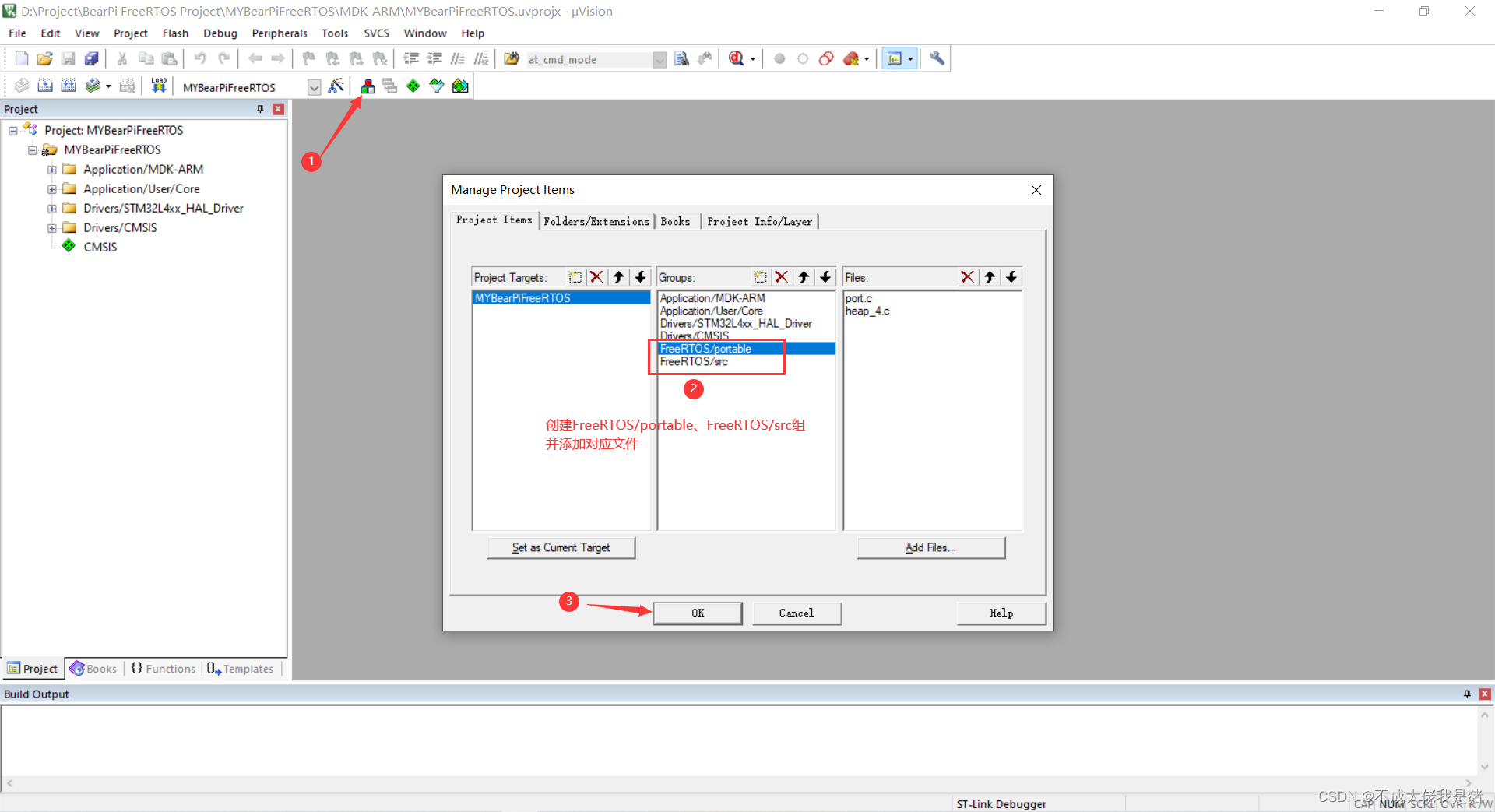Show Templates tab in Project panel
1495x812 pixels.
(x=241, y=669)
